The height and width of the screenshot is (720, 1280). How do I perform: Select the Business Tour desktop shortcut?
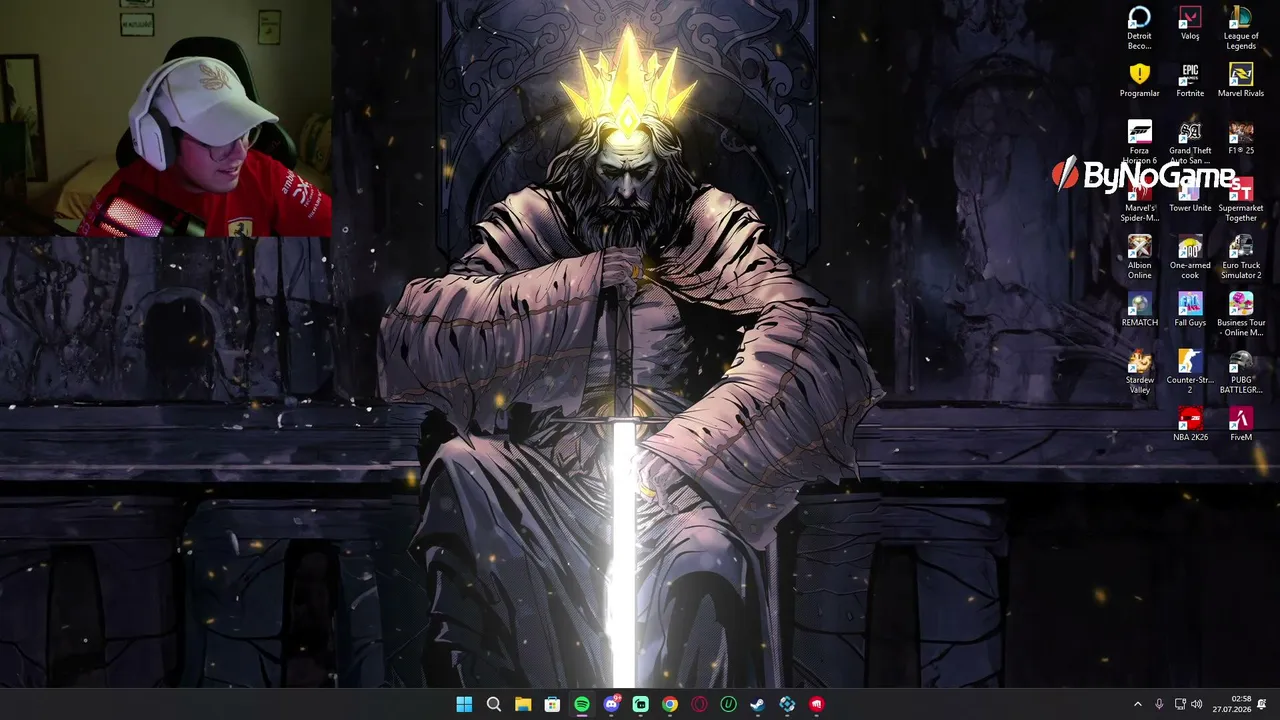1241,314
